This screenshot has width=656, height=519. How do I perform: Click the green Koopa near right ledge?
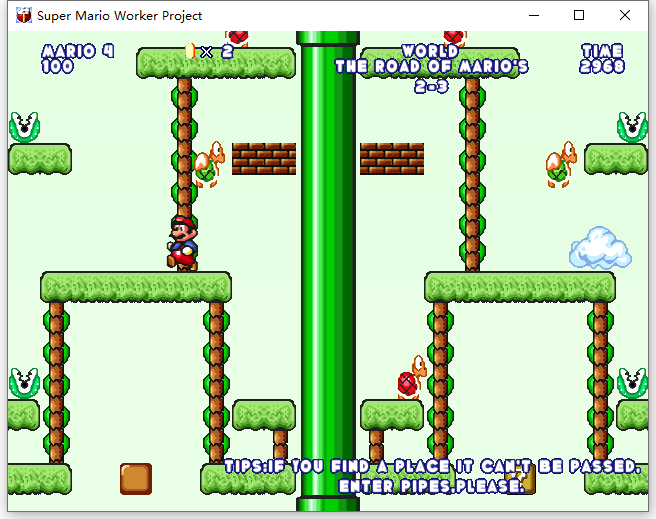[x=561, y=164]
